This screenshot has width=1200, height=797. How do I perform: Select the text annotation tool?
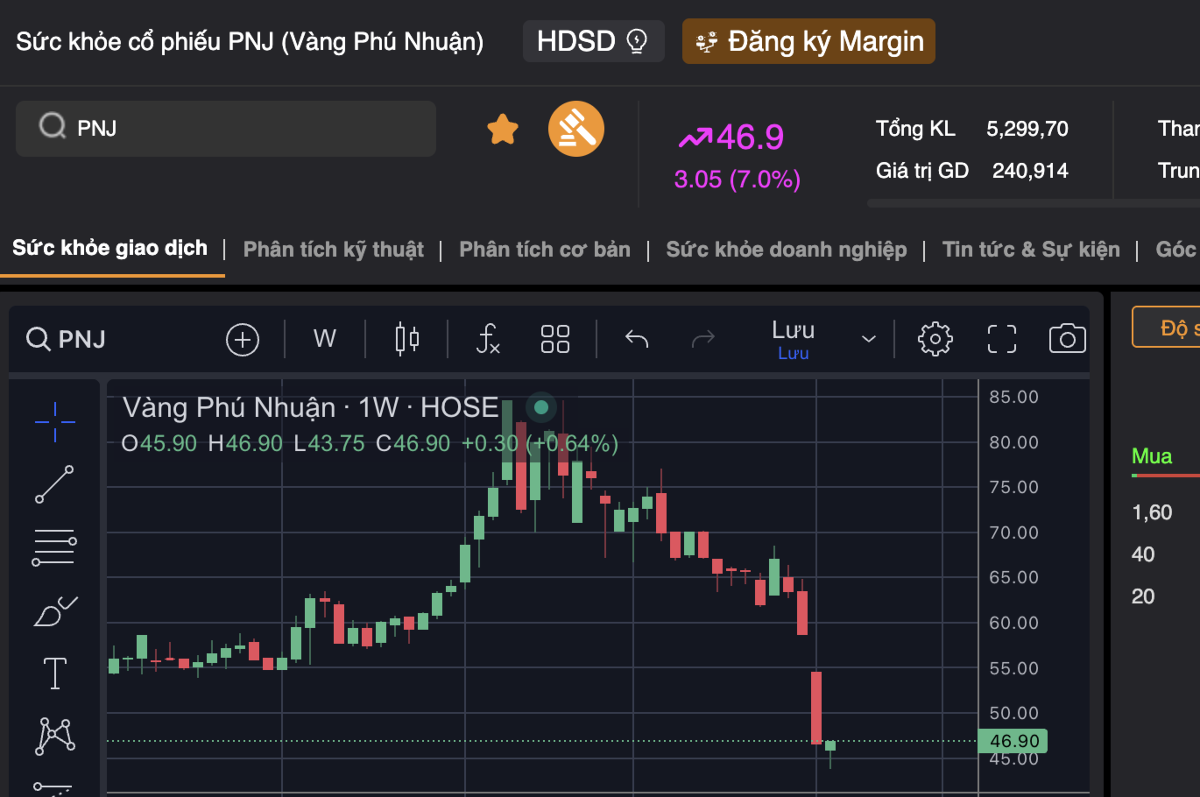click(55, 673)
